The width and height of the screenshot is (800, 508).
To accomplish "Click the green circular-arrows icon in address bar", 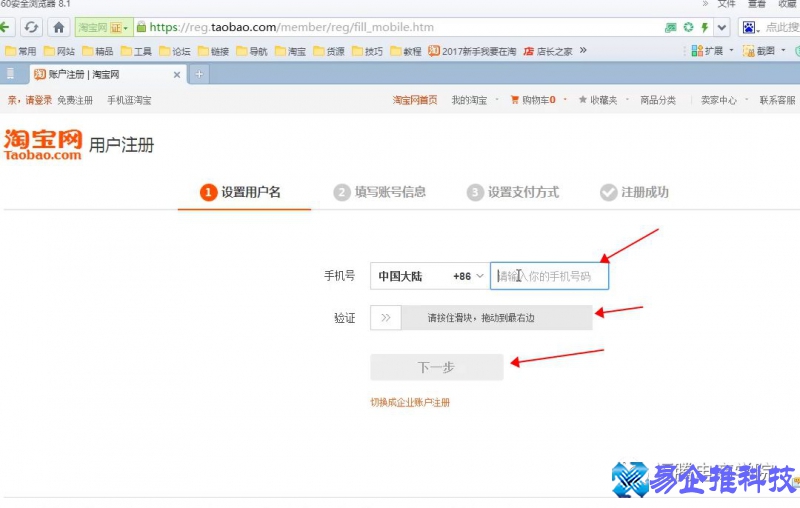I will point(688,28).
